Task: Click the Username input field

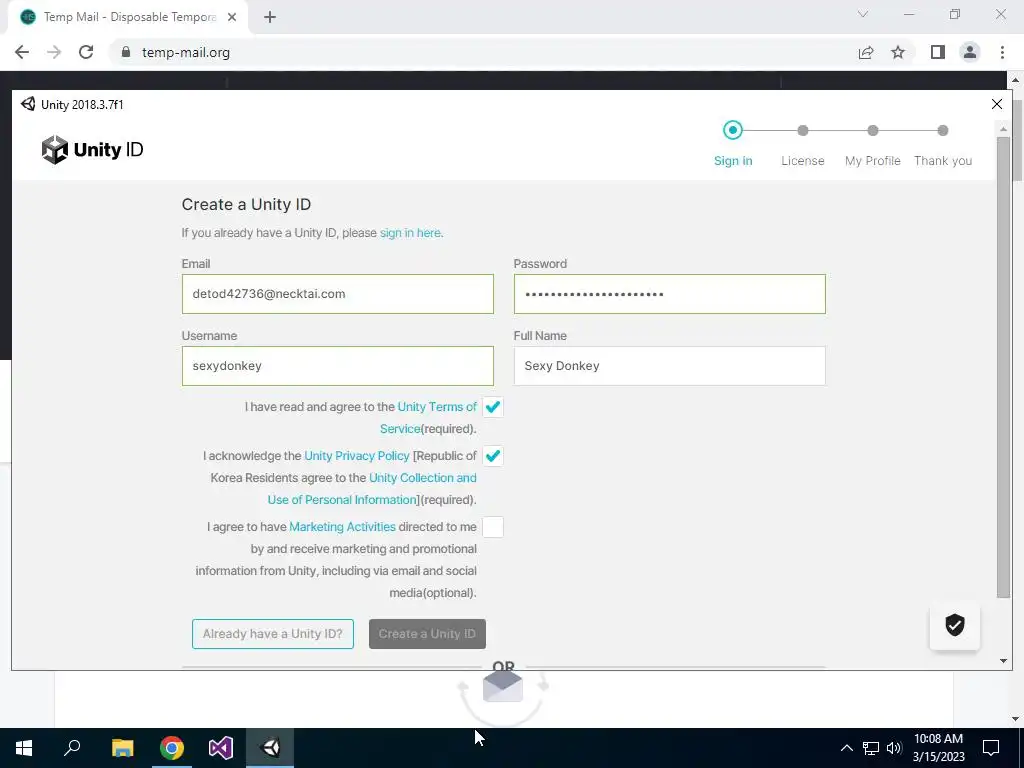Action: coord(338,366)
